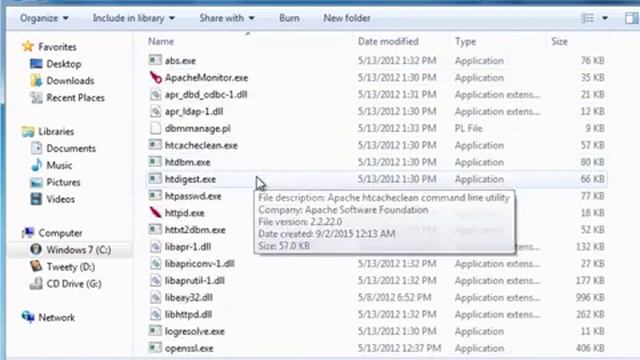Click PL File type cell
Image resolution: width=640 pixels, height=360 pixels.
tap(468, 128)
